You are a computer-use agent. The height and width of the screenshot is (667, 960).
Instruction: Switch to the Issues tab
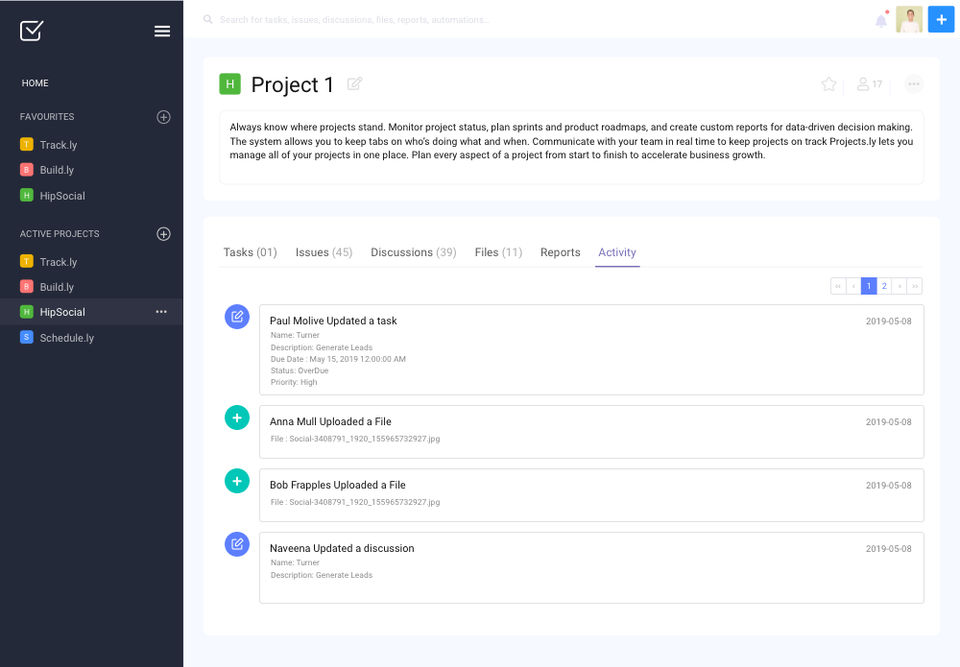[323, 252]
